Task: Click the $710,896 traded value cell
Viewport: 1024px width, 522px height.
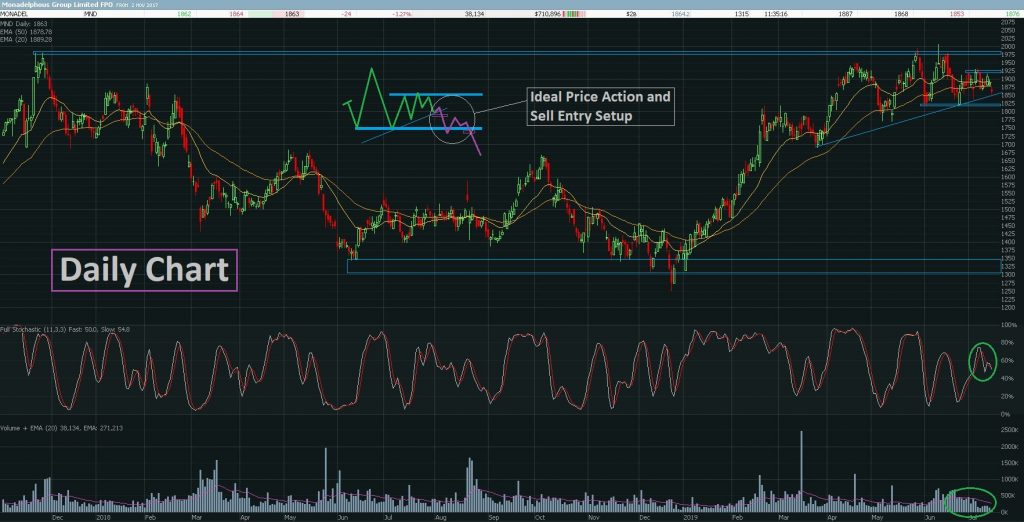Action: pyautogui.click(x=548, y=14)
